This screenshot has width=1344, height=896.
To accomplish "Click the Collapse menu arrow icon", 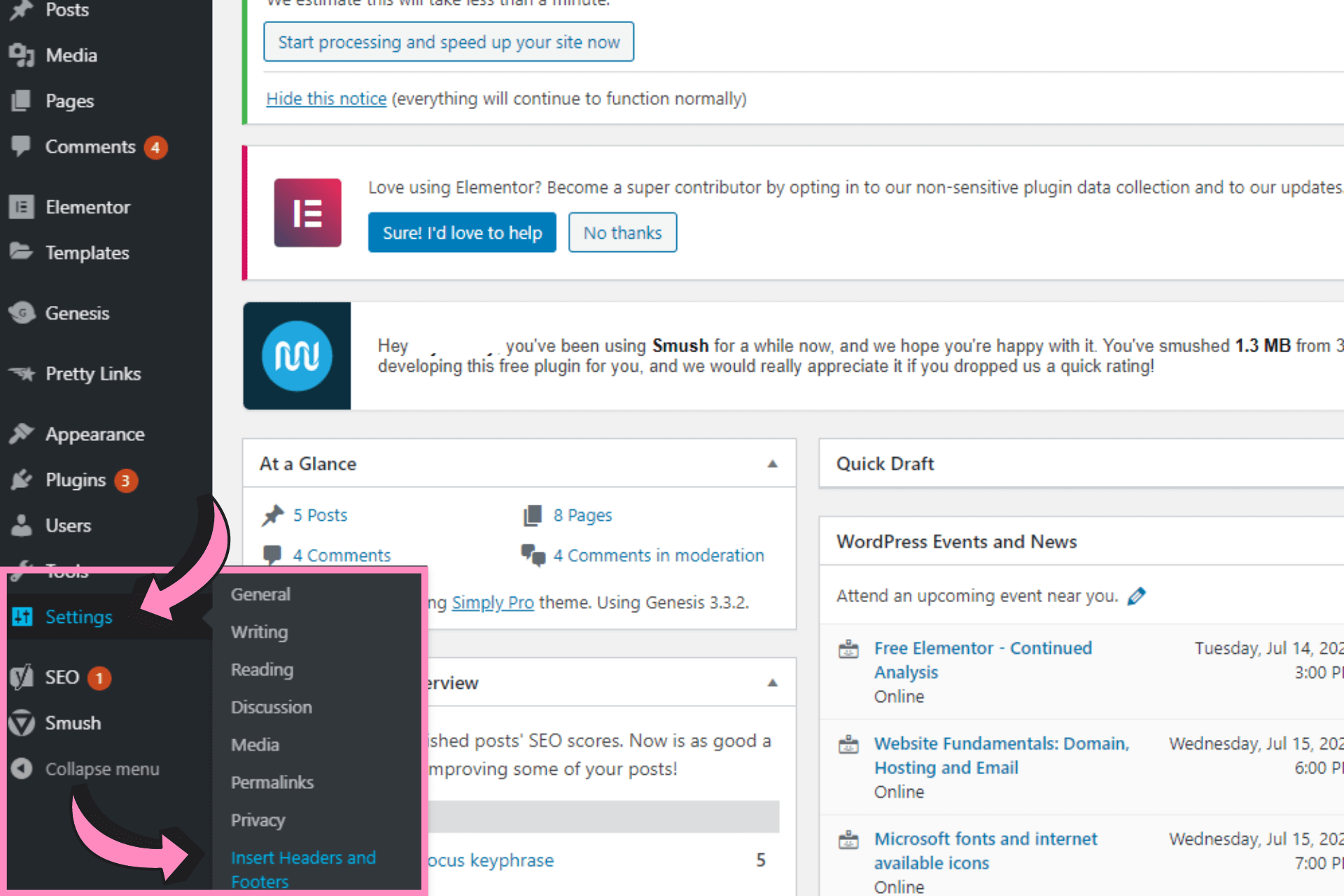I will (x=22, y=769).
